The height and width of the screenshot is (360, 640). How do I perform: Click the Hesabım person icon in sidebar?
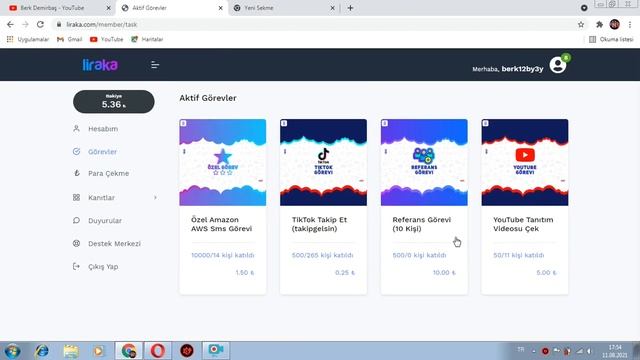coord(76,129)
